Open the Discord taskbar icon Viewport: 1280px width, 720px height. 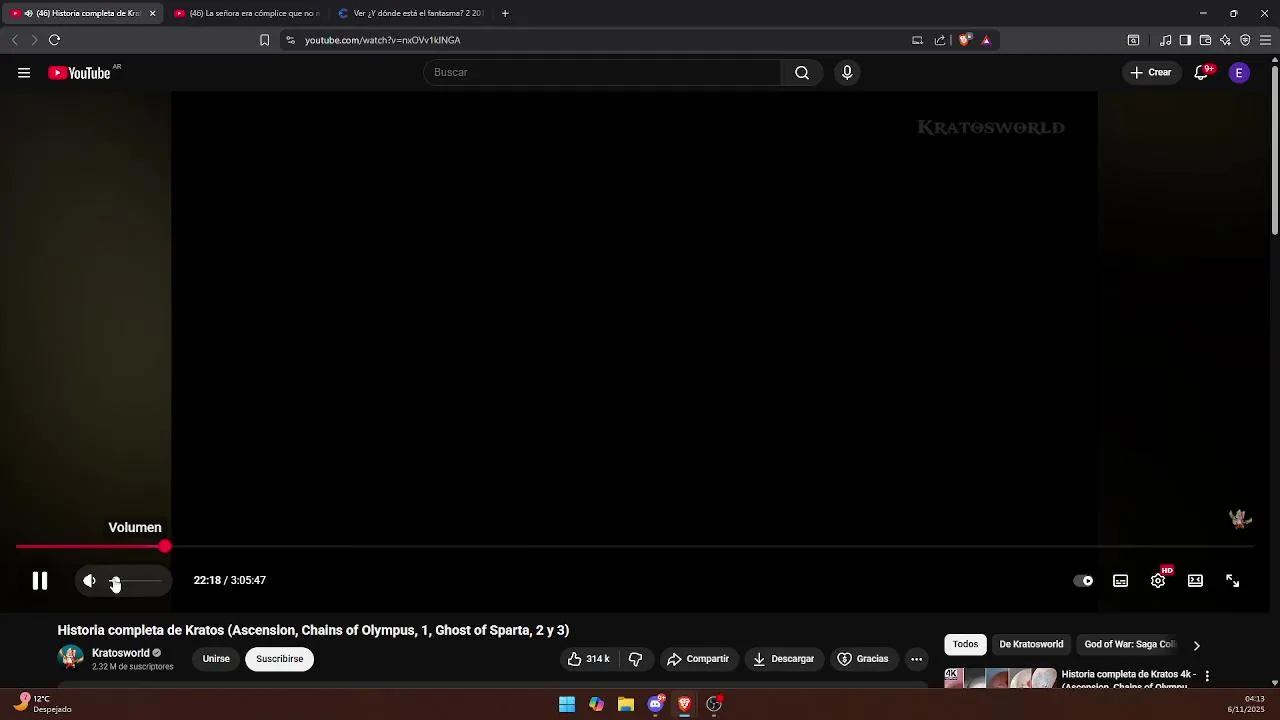tap(656, 704)
